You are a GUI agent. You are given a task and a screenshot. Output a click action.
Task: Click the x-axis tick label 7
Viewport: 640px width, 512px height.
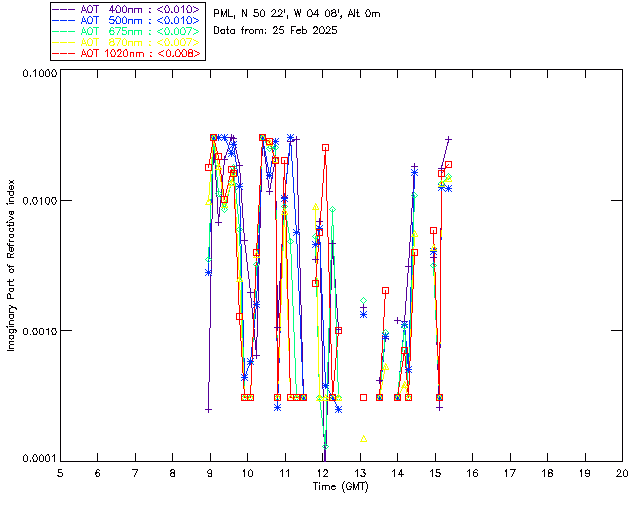click(135, 473)
